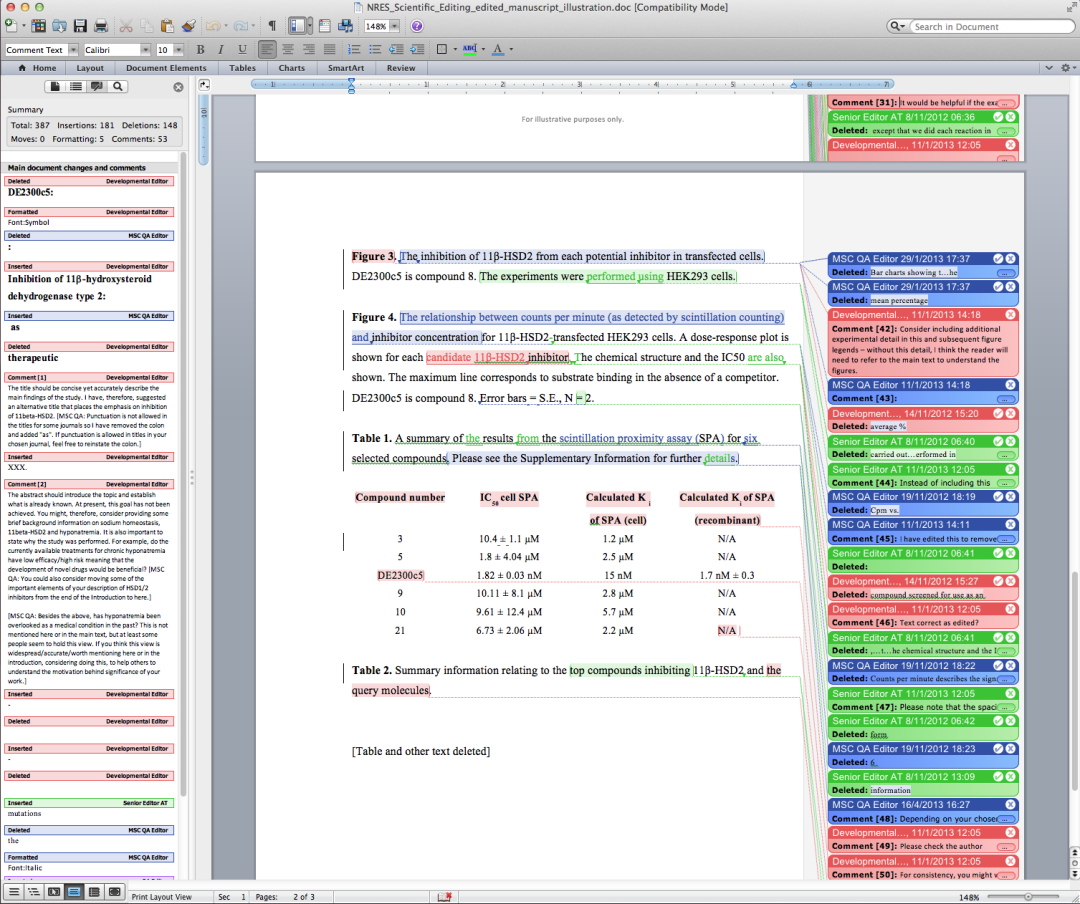Click the spelling check book icon in status bar
Screen dimensions: 1080x904
click(x=445, y=896)
